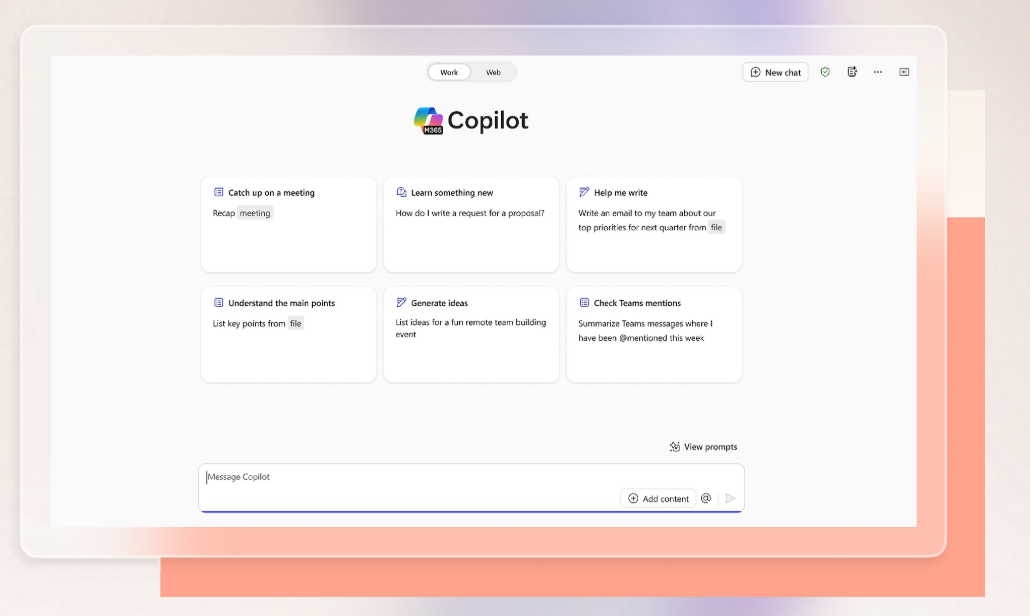Click the @ mention icon
The width and height of the screenshot is (1030, 616).
click(706, 498)
